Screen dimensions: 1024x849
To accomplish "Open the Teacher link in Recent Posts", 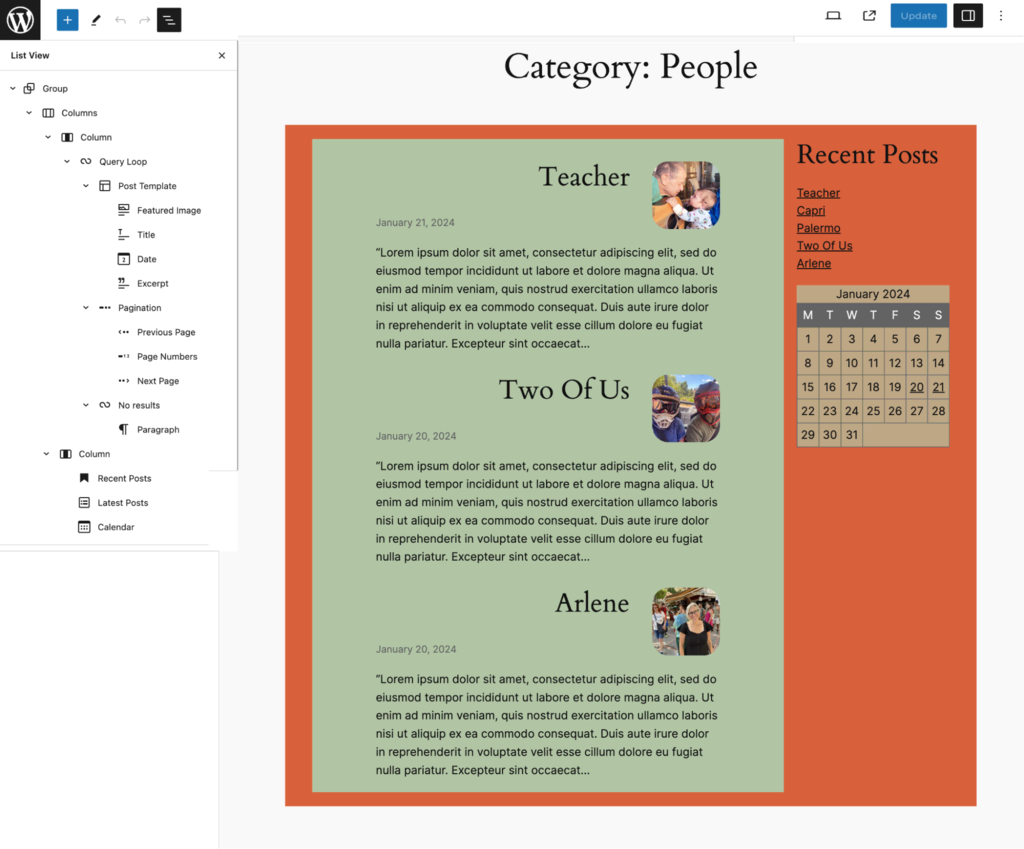I will (x=818, y=193).
